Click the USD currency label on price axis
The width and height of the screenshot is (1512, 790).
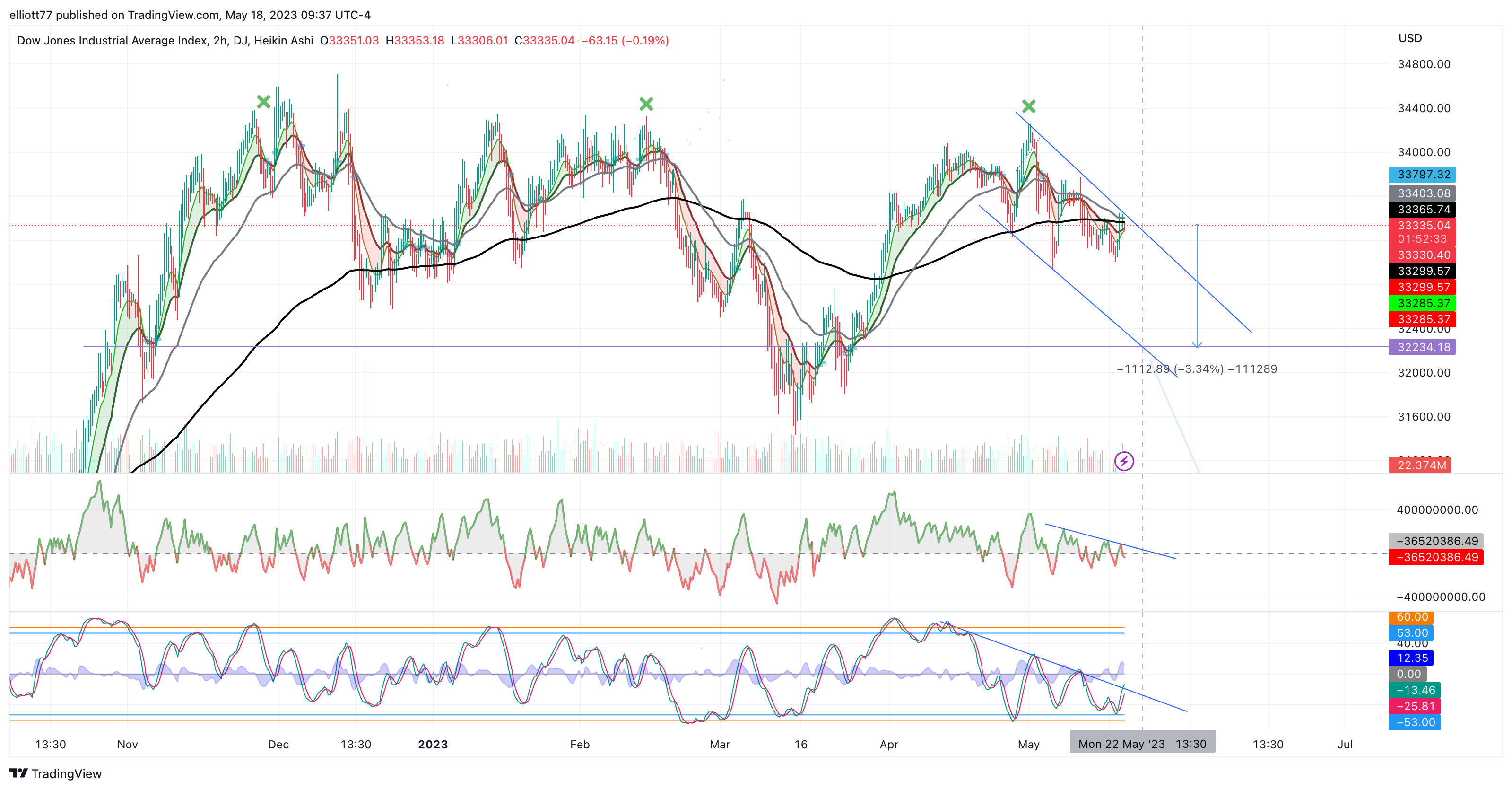point(1410,38)
